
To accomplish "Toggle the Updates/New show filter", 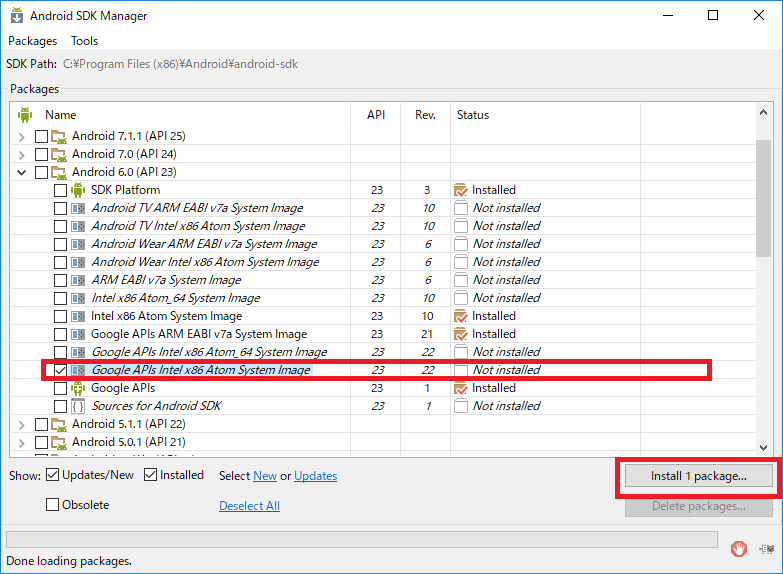I will 52,475.
